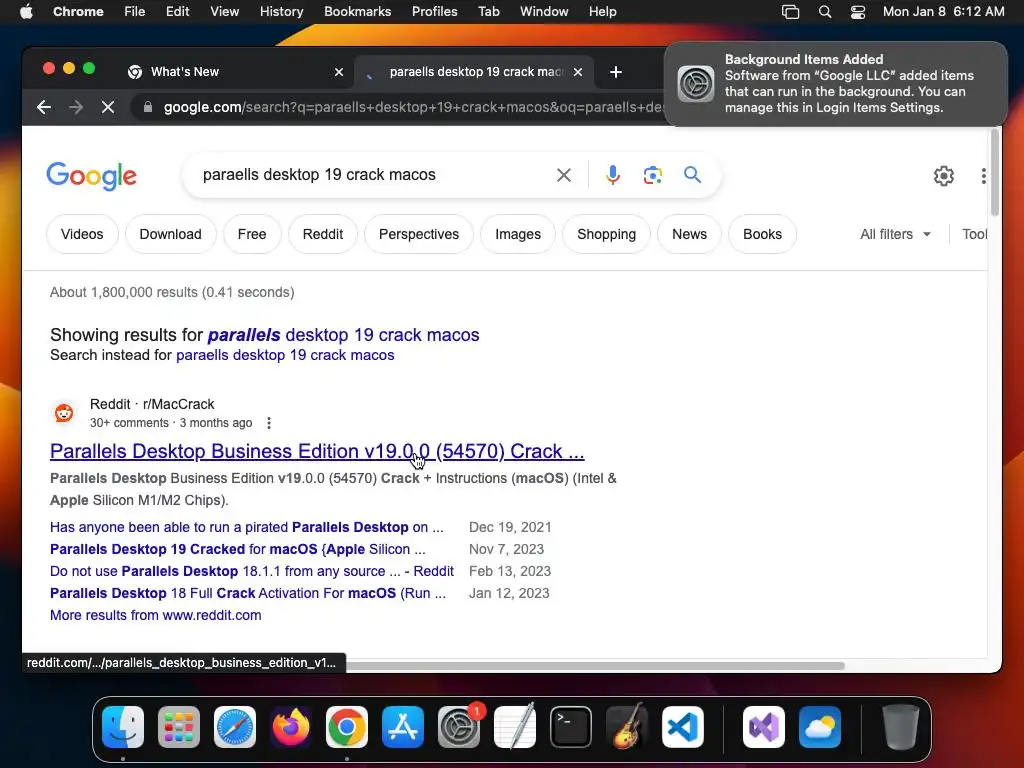
Task: Open a new tab with plus button
Action: pos(616,72)
